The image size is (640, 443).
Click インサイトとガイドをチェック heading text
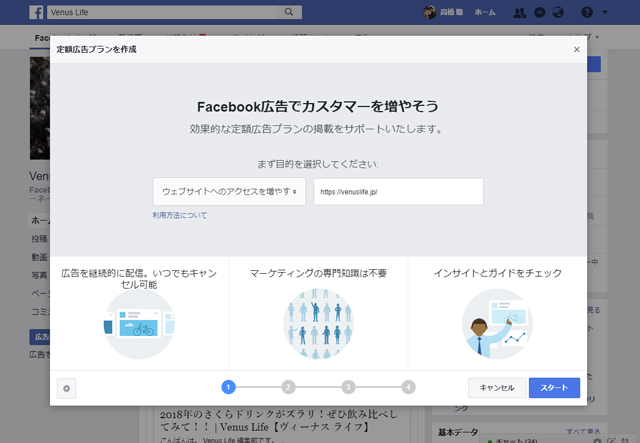[x=498, y=273]
